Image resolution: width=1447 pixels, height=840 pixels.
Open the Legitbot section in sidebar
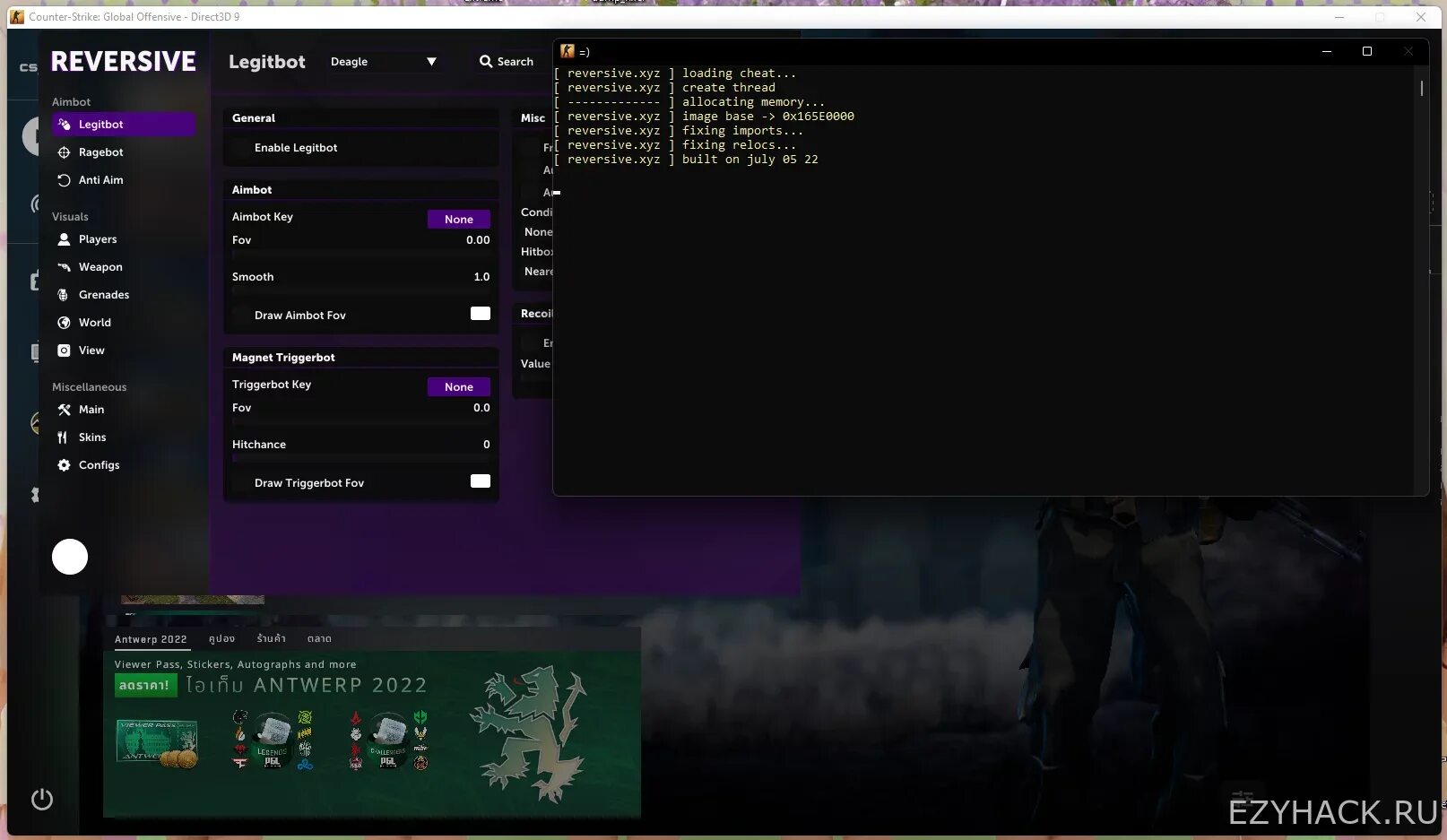[124, 125]
